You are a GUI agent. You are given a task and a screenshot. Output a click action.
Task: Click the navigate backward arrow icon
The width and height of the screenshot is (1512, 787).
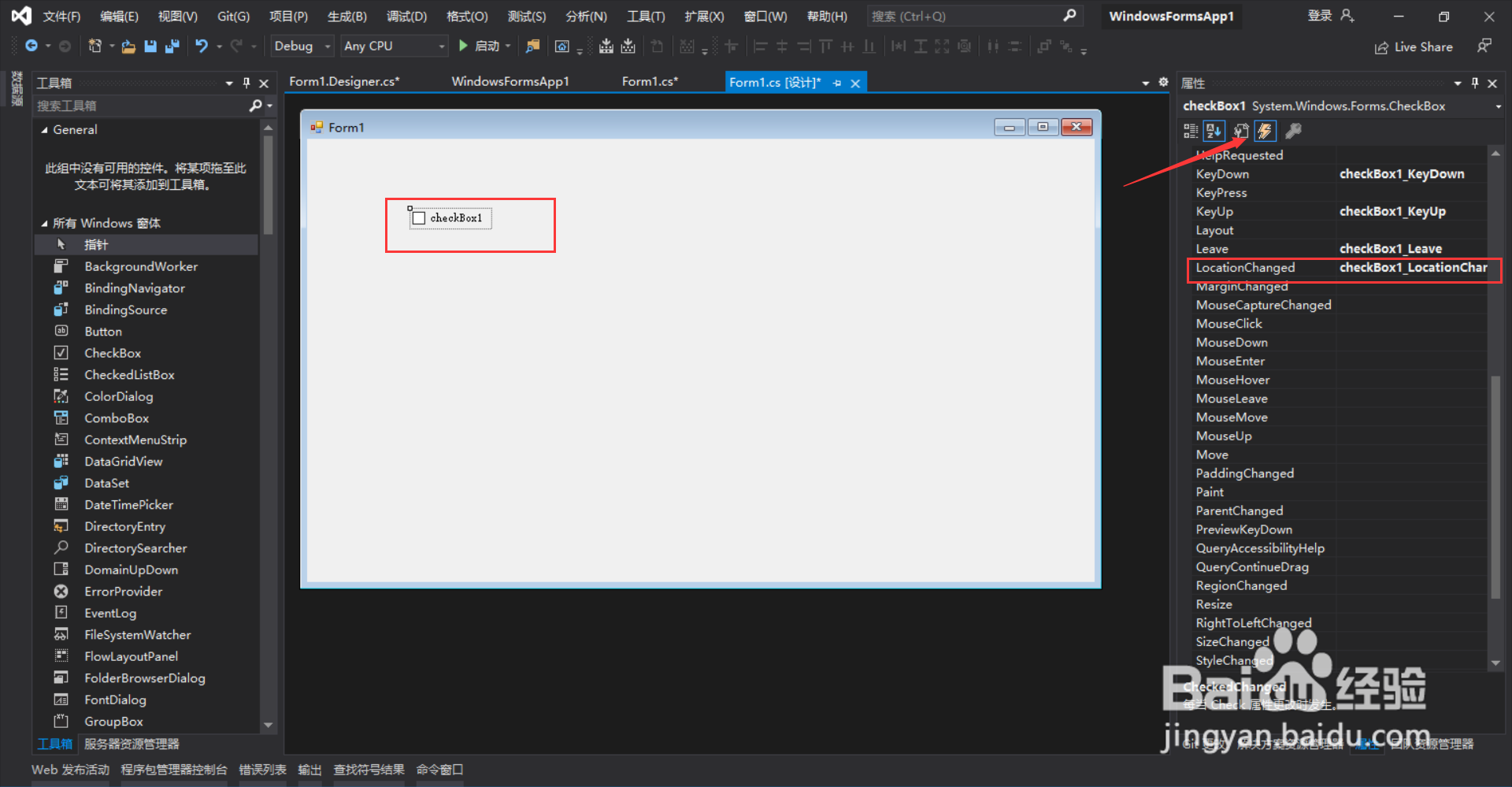pyautogui.click(x=31, y=46)
